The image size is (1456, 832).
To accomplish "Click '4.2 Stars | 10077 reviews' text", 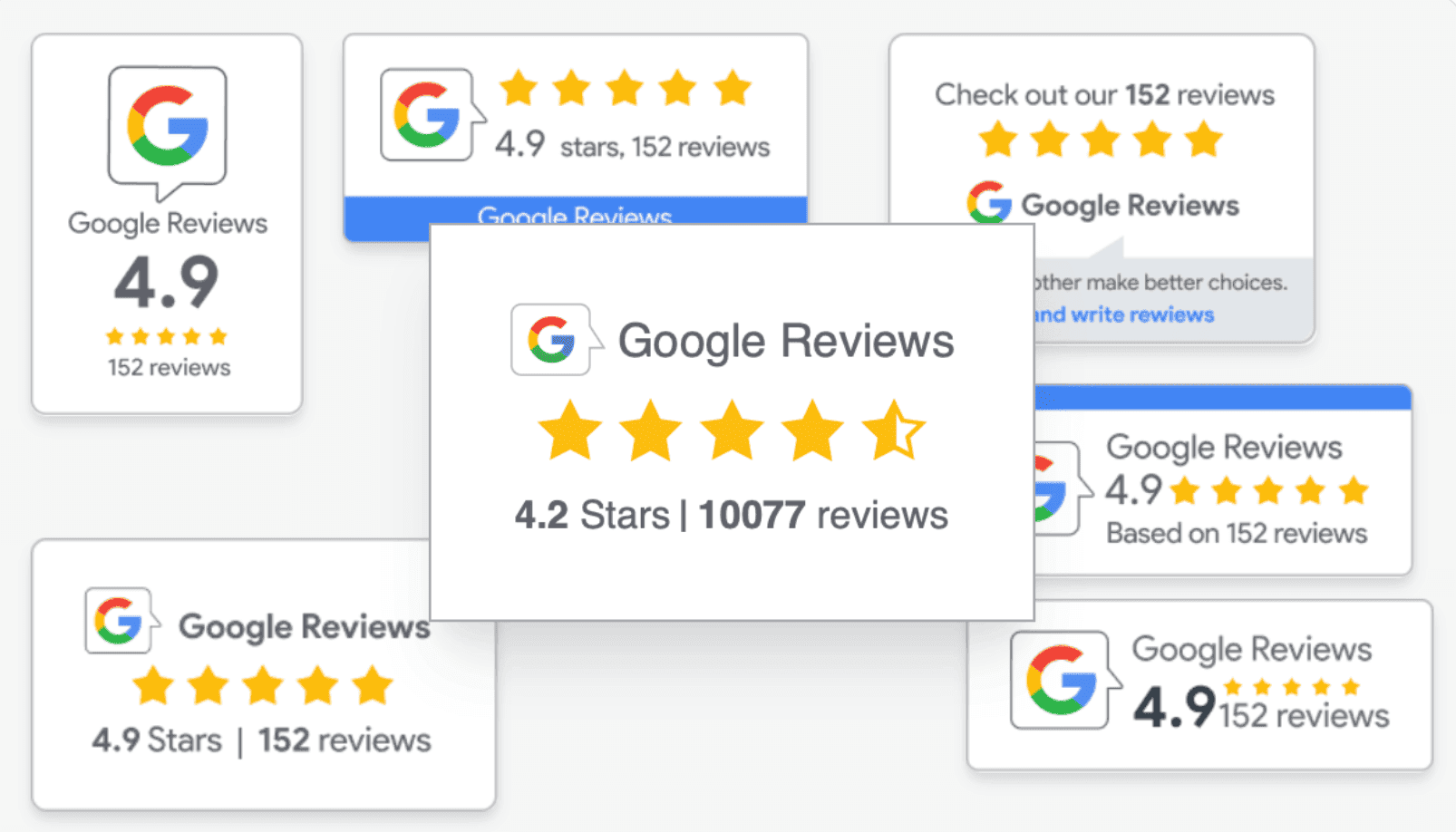I will (x=732, y=515).
